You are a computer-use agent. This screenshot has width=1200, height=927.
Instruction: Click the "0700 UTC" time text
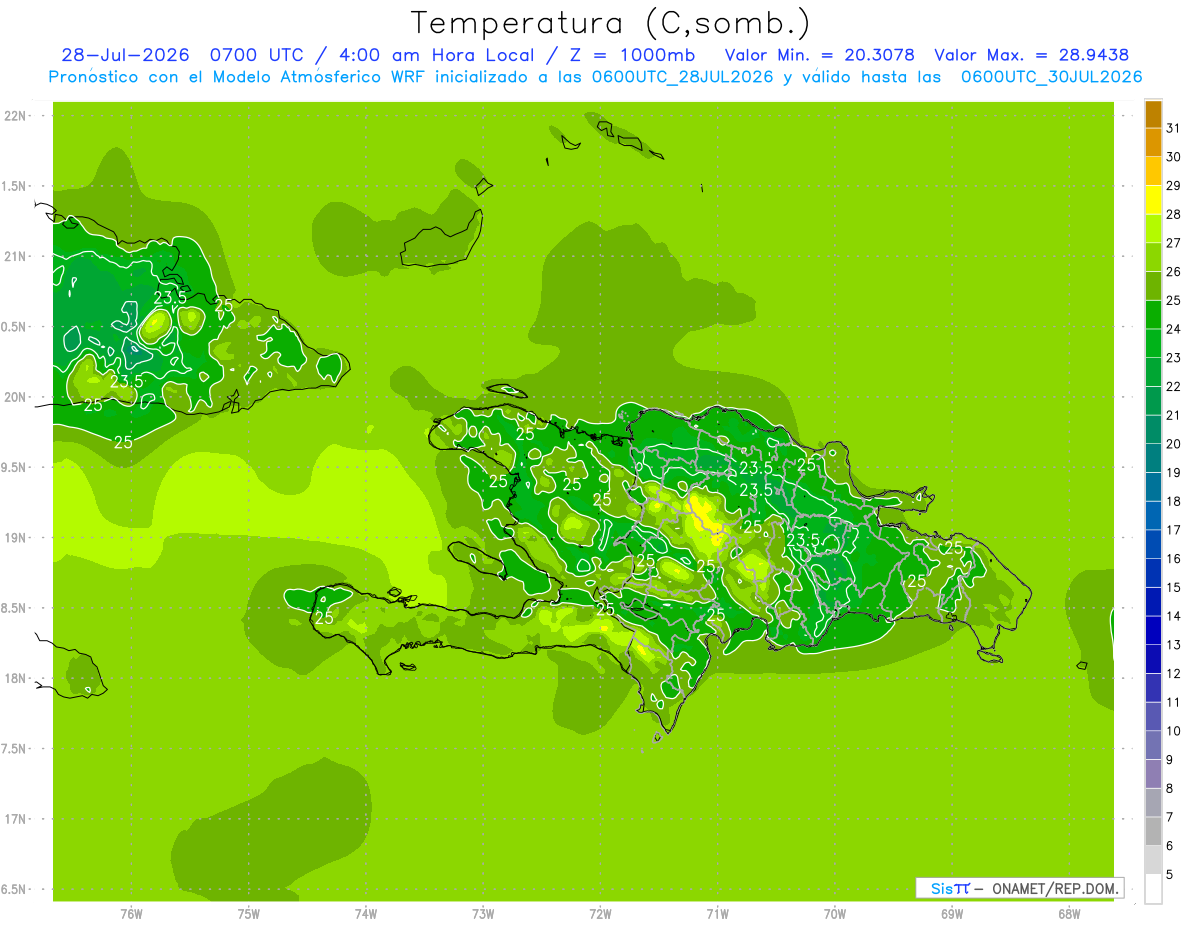[255, 55]
